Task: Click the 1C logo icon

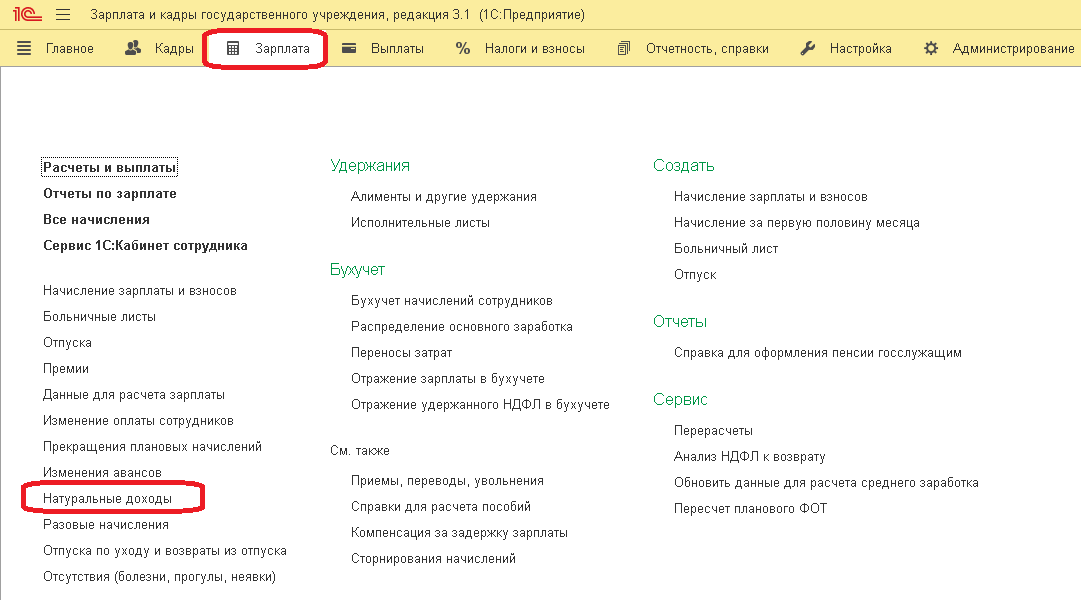Action: (x=27, y=14)
